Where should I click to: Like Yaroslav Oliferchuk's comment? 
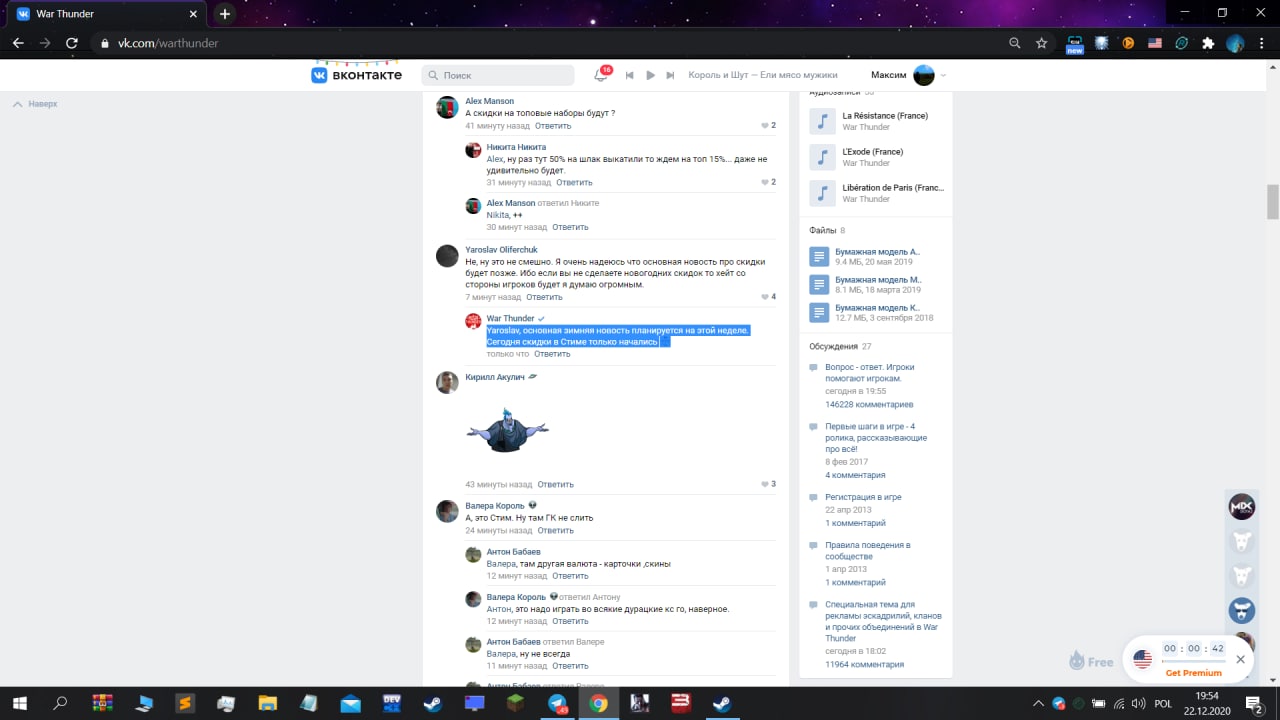[x=768, y=297]
